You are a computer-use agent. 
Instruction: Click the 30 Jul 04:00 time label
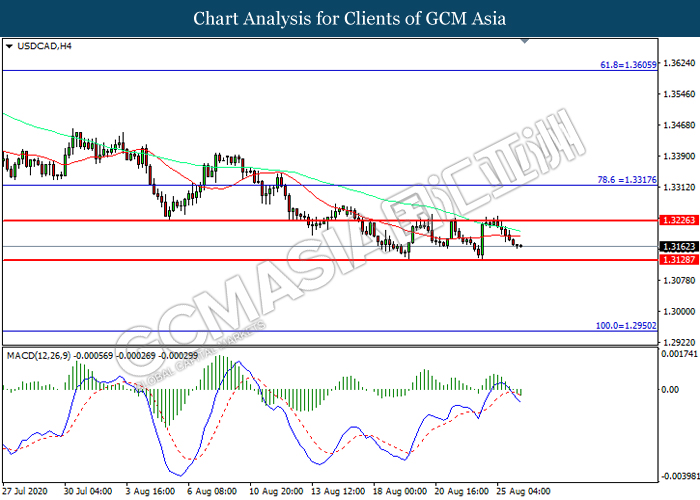pos(88,491)
